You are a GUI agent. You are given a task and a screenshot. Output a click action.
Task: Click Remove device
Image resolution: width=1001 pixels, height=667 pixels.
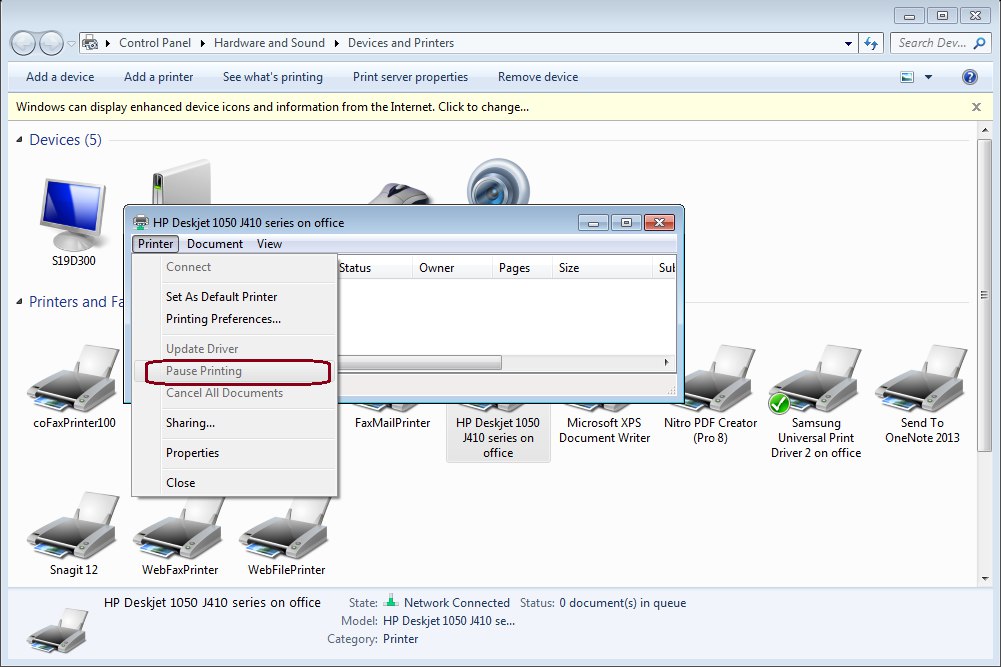[x=538, y=77]
